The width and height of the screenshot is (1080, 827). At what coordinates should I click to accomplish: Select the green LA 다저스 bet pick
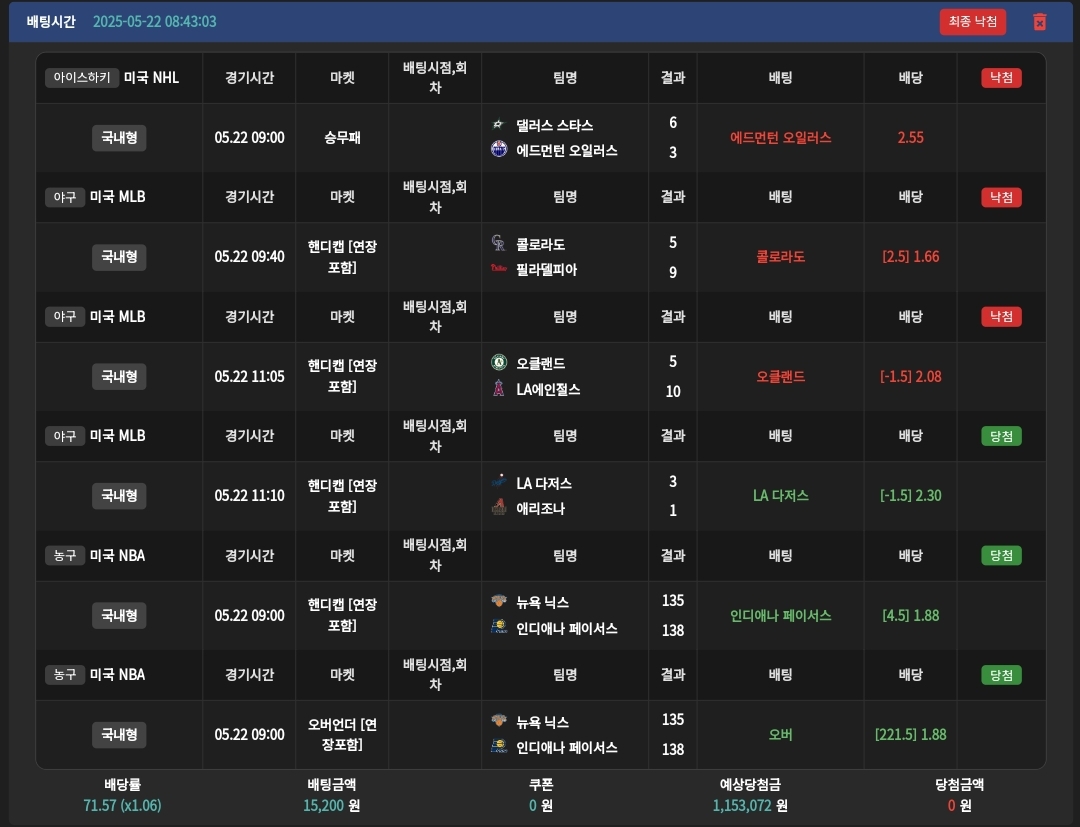780,496
